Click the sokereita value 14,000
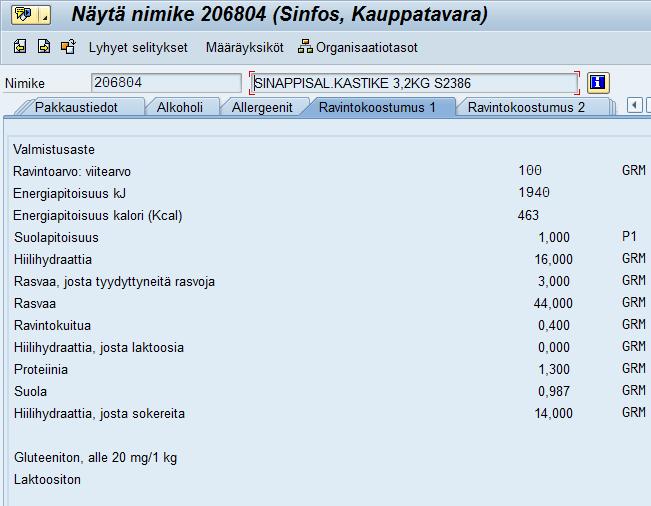 tap(553, 413)
